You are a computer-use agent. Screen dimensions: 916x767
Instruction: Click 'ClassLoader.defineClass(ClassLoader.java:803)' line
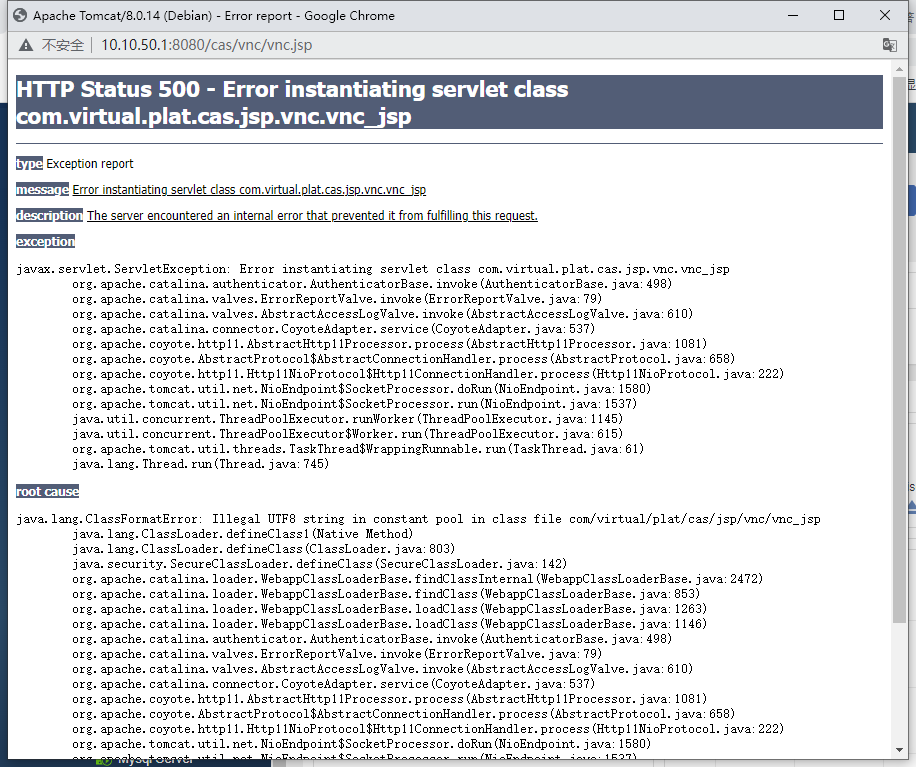263,549
